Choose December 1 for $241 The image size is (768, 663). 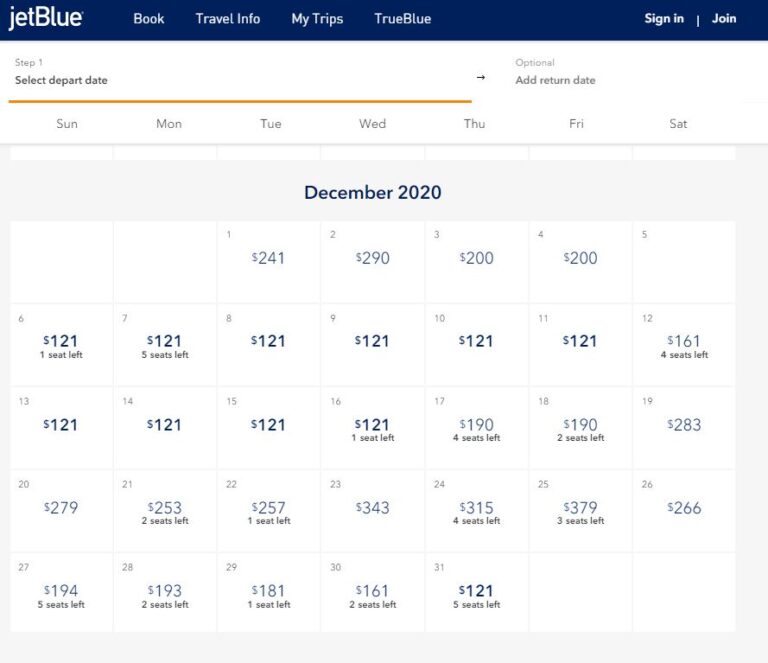(268, 258)
